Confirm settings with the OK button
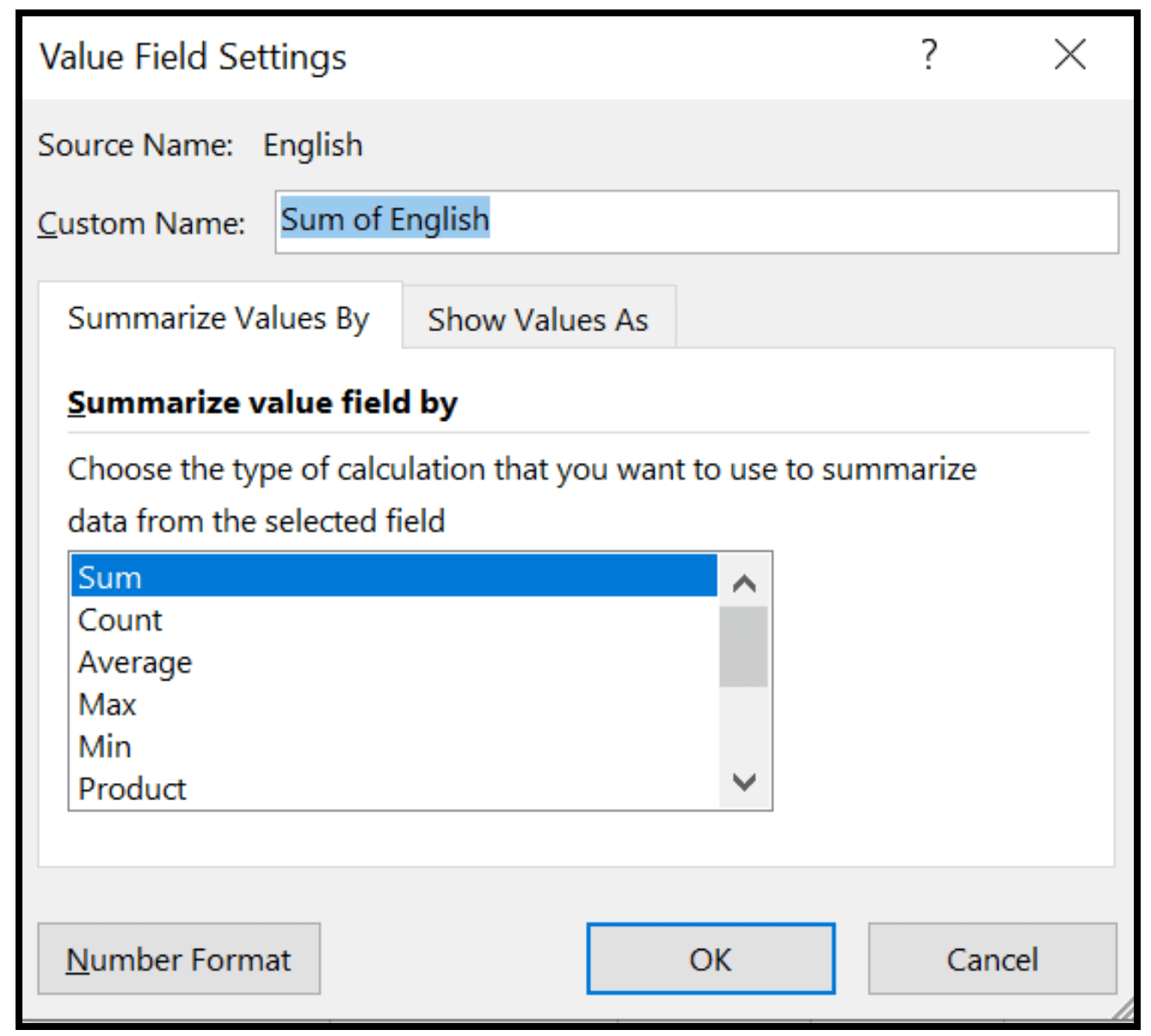 point(710,959)
